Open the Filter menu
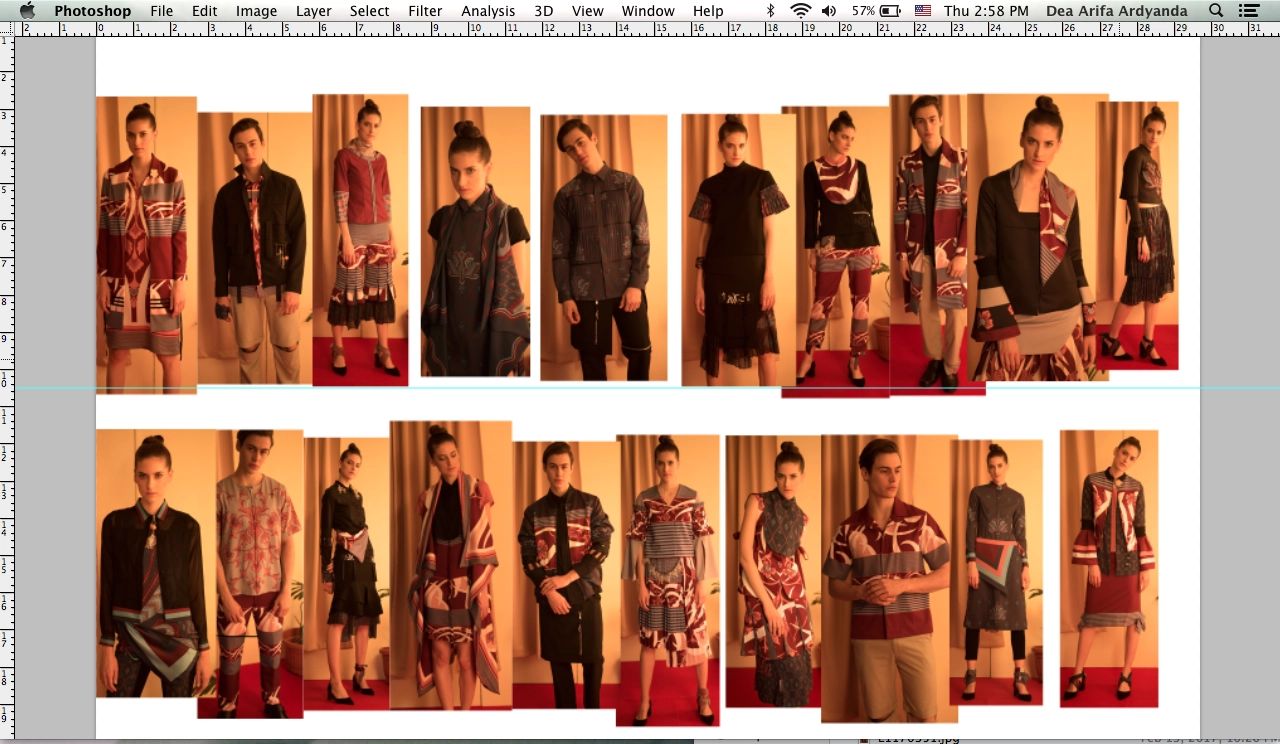 425,11
